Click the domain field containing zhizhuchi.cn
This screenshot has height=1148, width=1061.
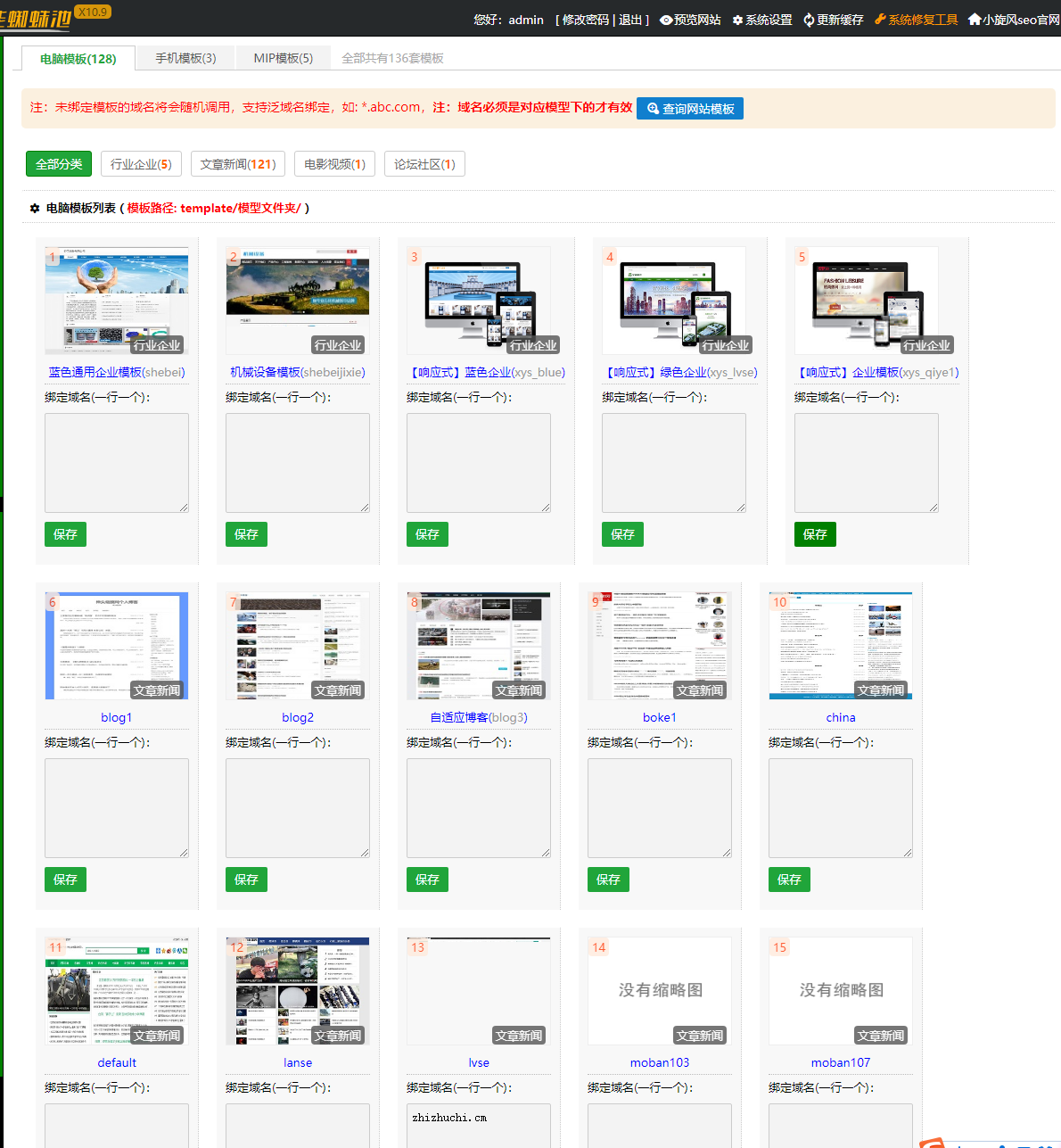pos(479,1124)
